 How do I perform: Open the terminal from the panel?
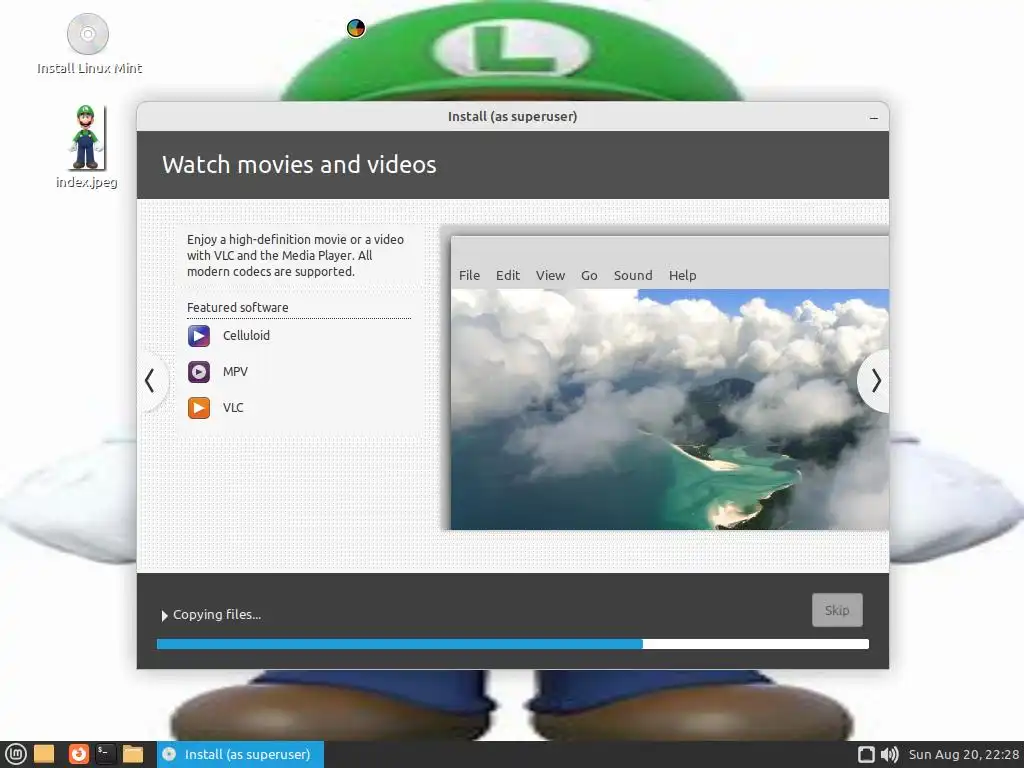pos(105,754)
